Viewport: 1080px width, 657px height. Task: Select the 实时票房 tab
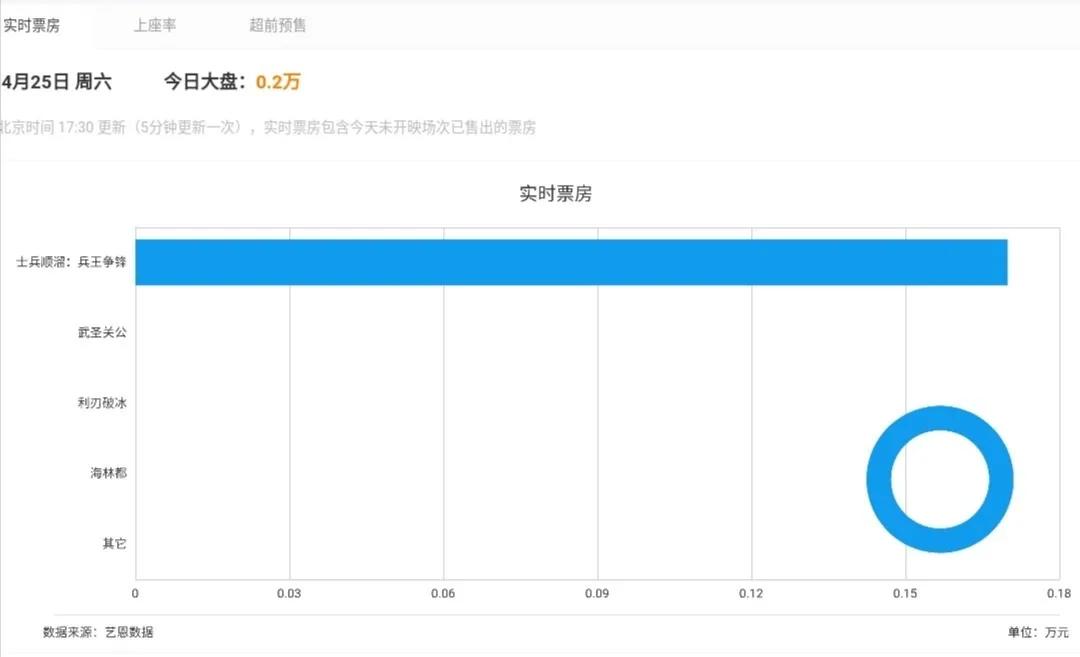32,26
